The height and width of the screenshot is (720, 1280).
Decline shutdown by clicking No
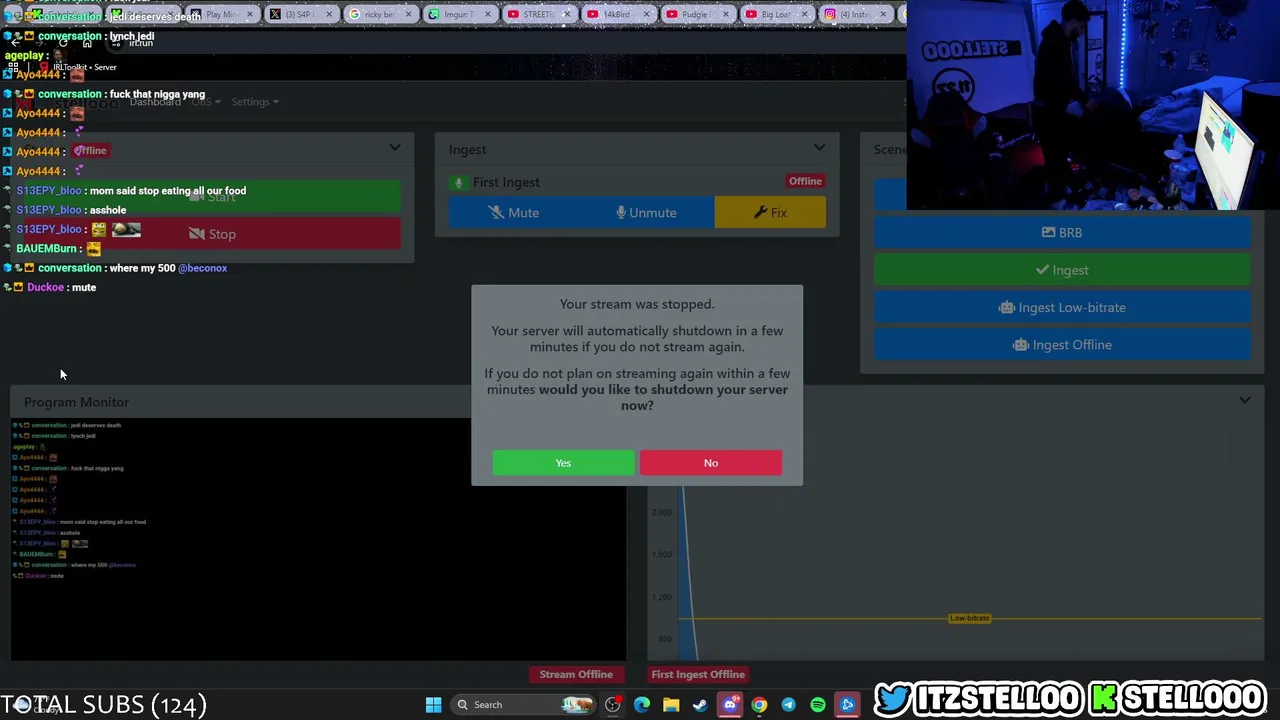point(711,463)
